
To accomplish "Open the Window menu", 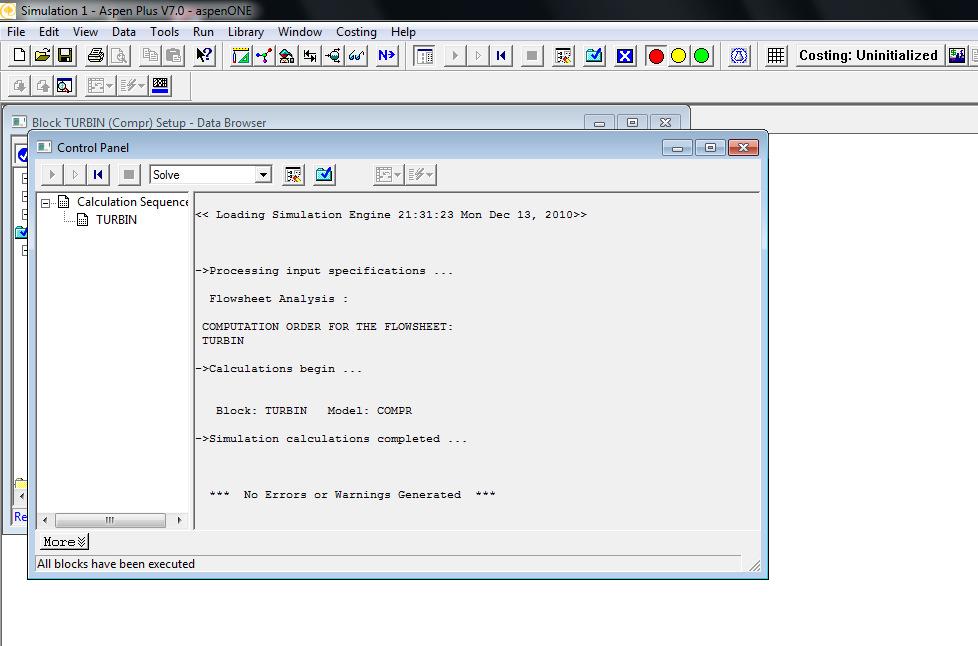I will 299,32.
